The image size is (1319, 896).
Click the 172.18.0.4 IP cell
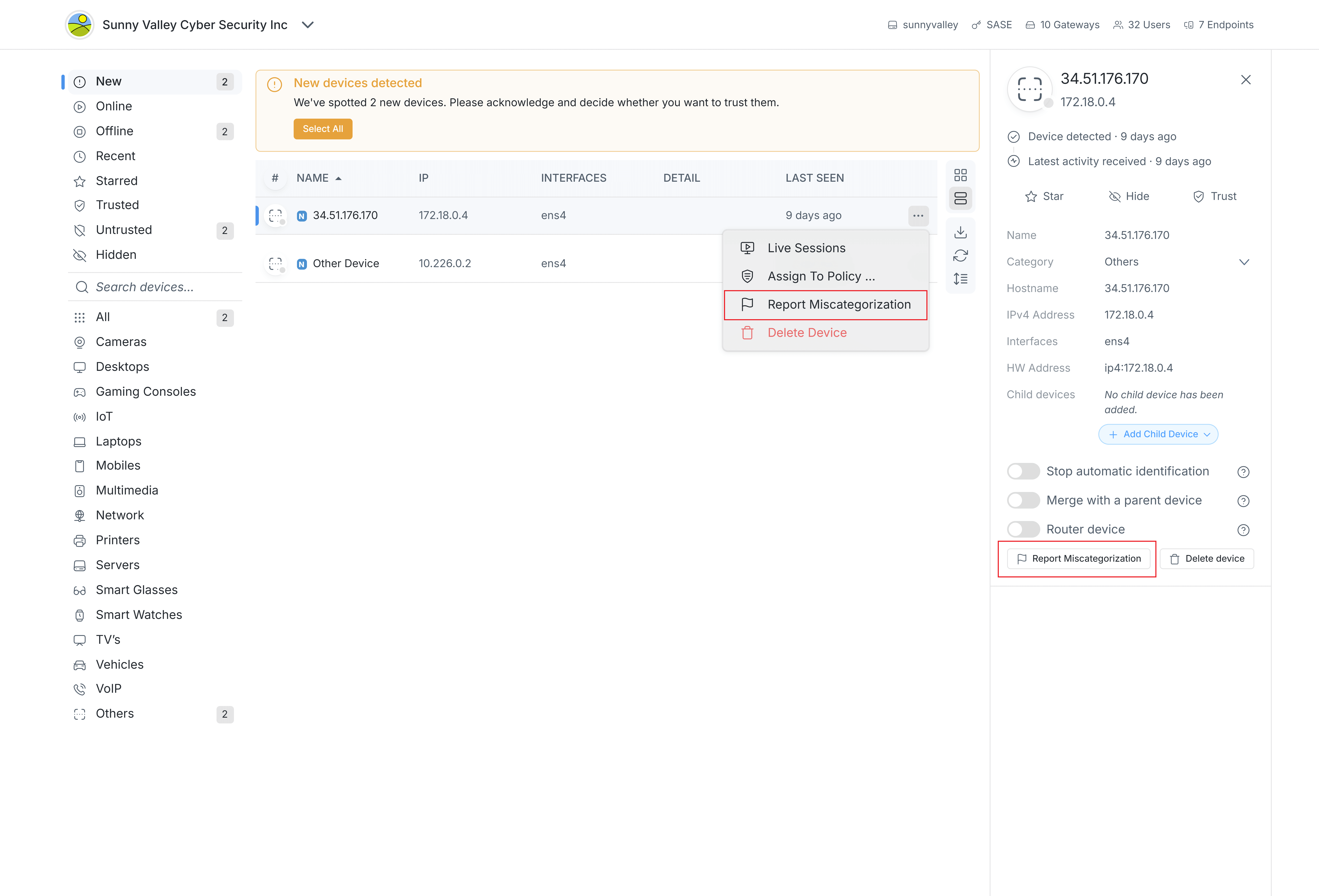pyautogui.click(x=443, y=216)
